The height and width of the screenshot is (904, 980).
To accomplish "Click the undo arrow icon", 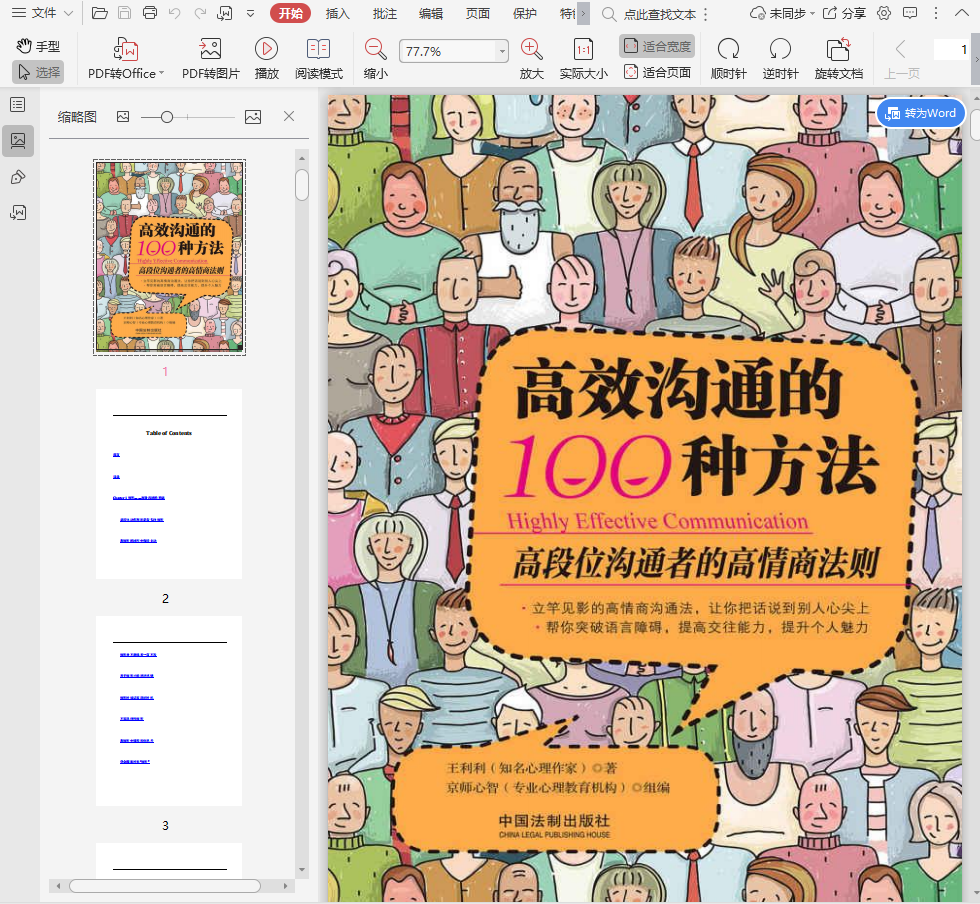I will click(175, 13).
